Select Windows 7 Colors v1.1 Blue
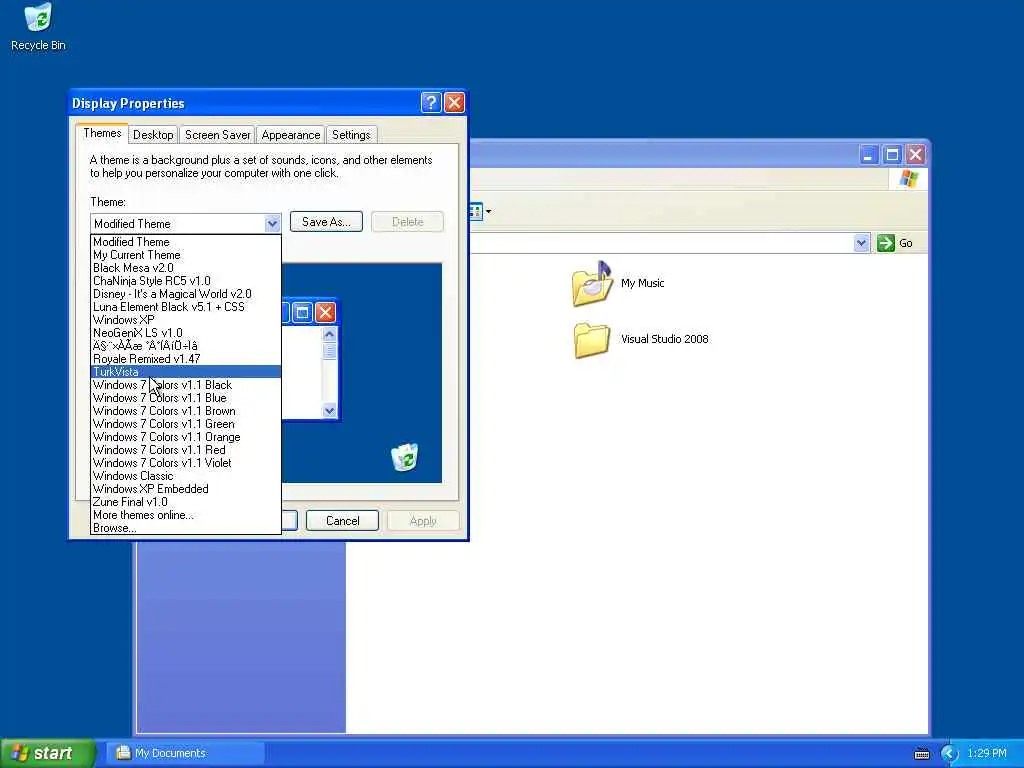This screenshot has height=768, width=1024. click(185, 398)
